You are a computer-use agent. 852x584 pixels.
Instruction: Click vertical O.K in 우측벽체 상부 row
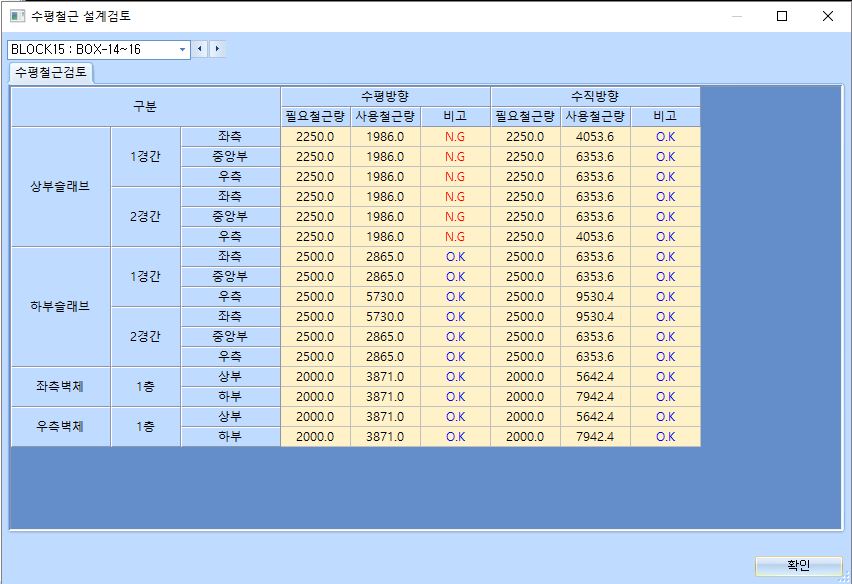click(x=665, y=417)
